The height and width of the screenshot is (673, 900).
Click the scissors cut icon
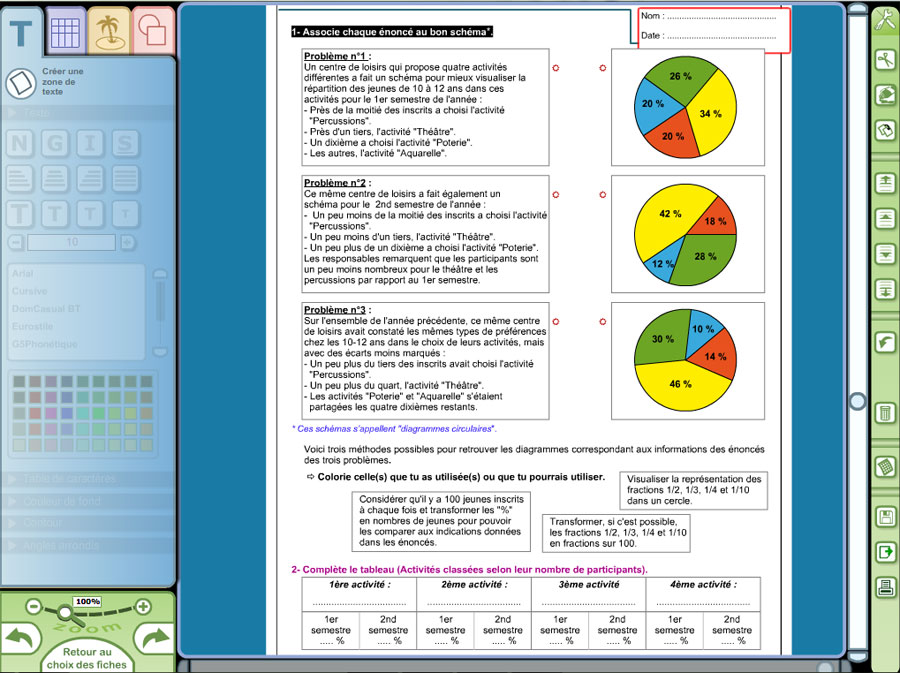click(884, 60)
